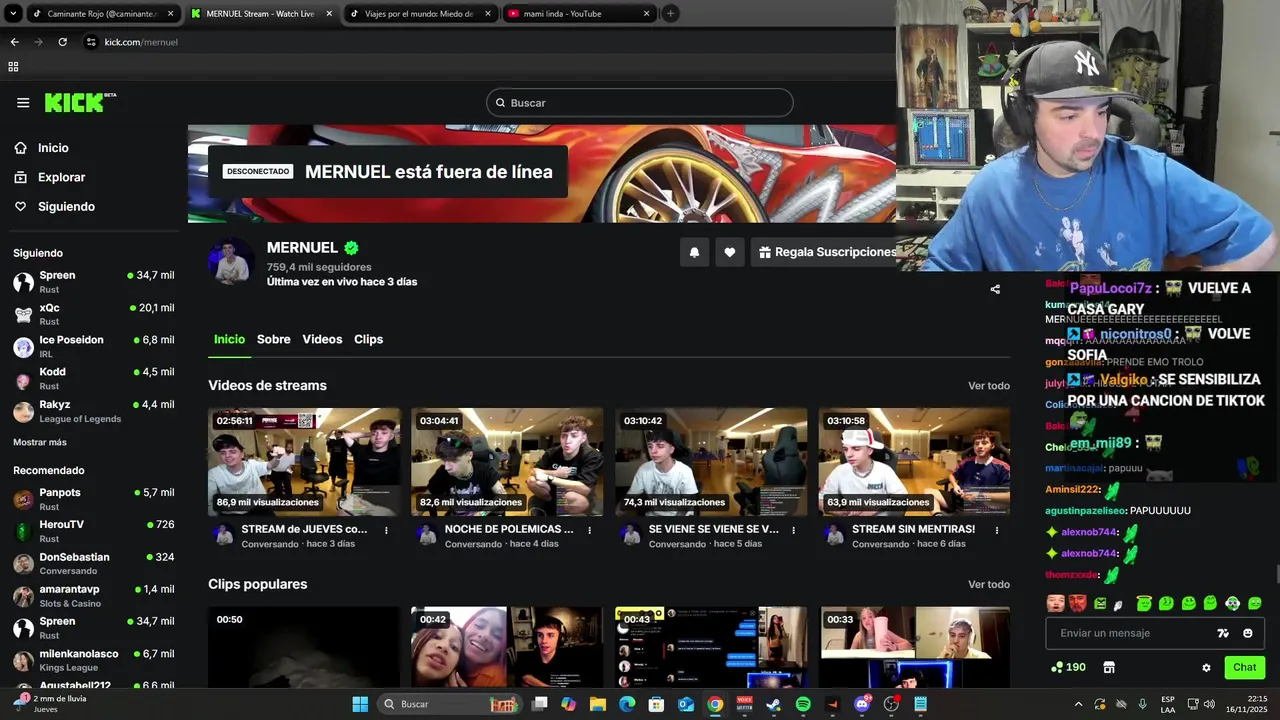This screenshot has width=1280, height=720.
Task: Open amarantavp in recommended list
Action: point(94,596)
